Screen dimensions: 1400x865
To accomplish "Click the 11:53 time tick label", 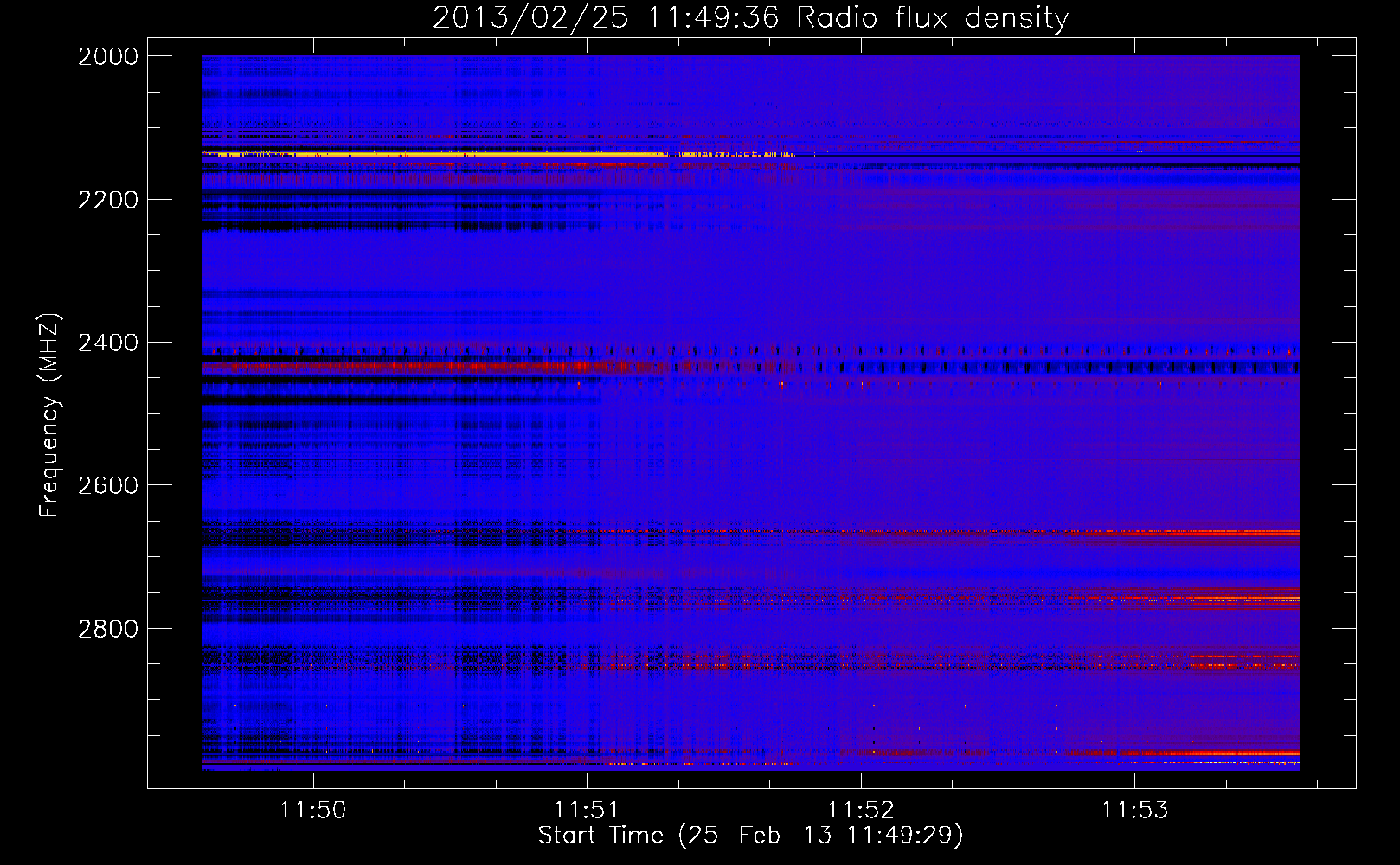I will [1133, 810].
